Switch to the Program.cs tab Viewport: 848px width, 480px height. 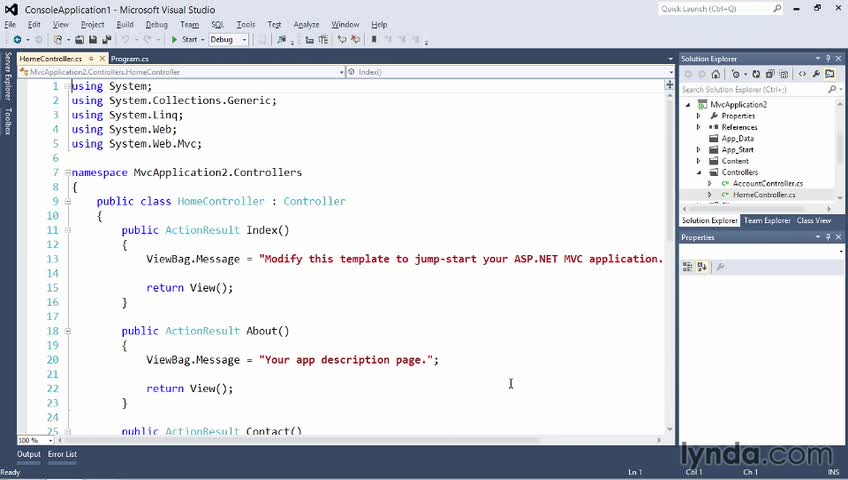(129, 58)
